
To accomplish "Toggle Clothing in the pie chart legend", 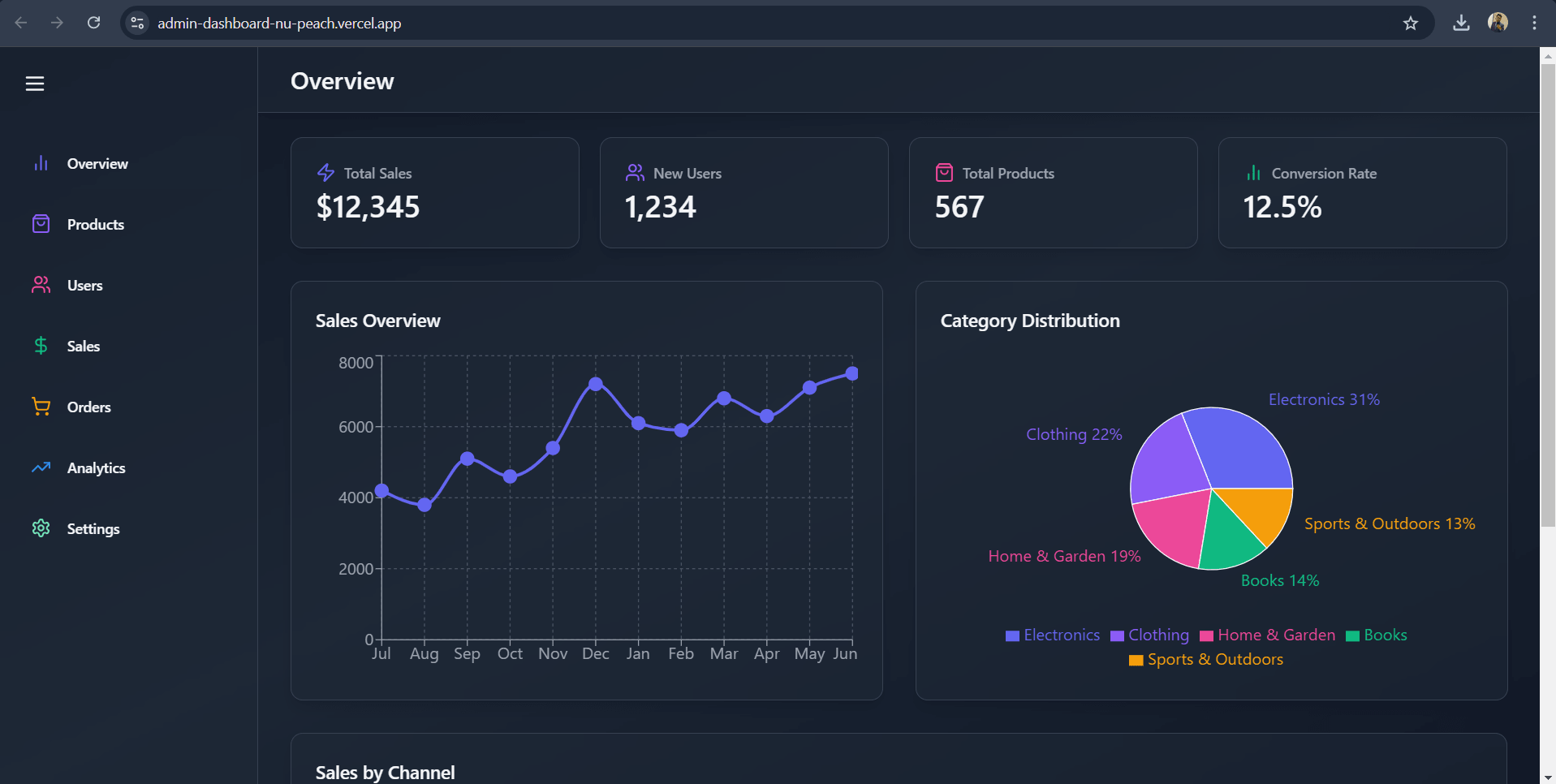I will [1149, 635].
